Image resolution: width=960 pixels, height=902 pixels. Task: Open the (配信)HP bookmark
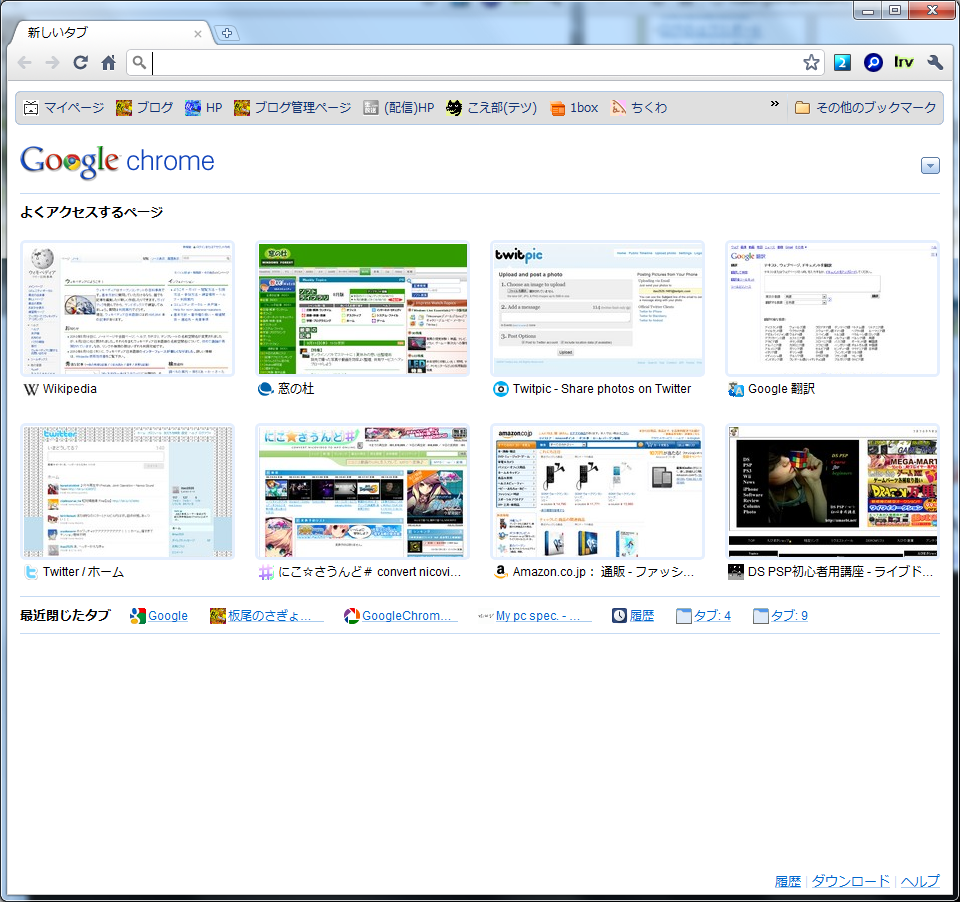[399, 108]
